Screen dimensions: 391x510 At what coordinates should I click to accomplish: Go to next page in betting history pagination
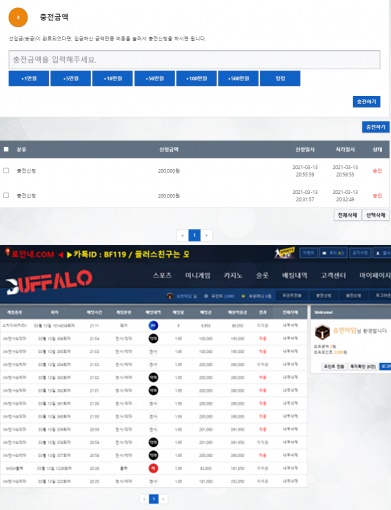pyautogui.click(x=163, y=499)
